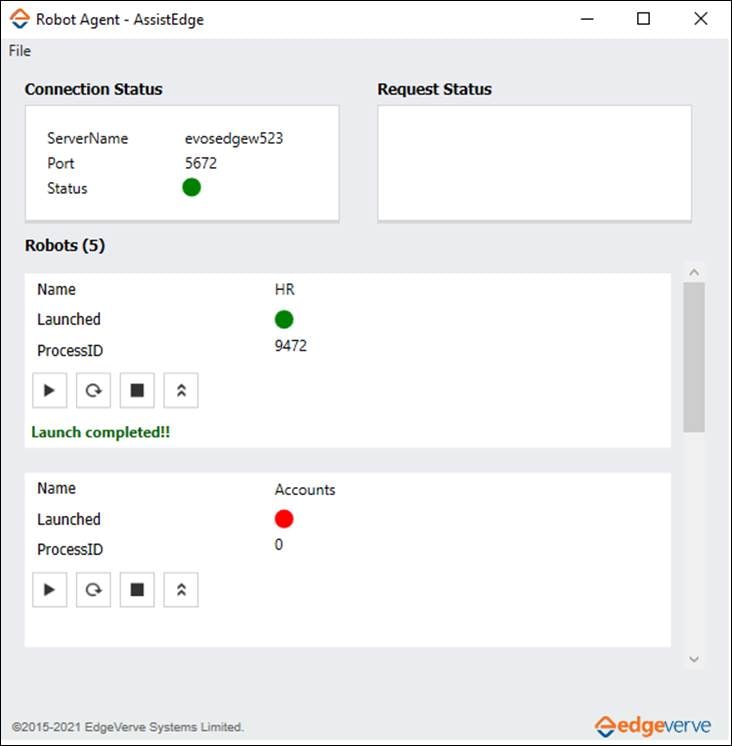The height and width of the screenshot is (746, 732).
Task: Click the Accounts robot name value
Action: (x=305, y=490)
